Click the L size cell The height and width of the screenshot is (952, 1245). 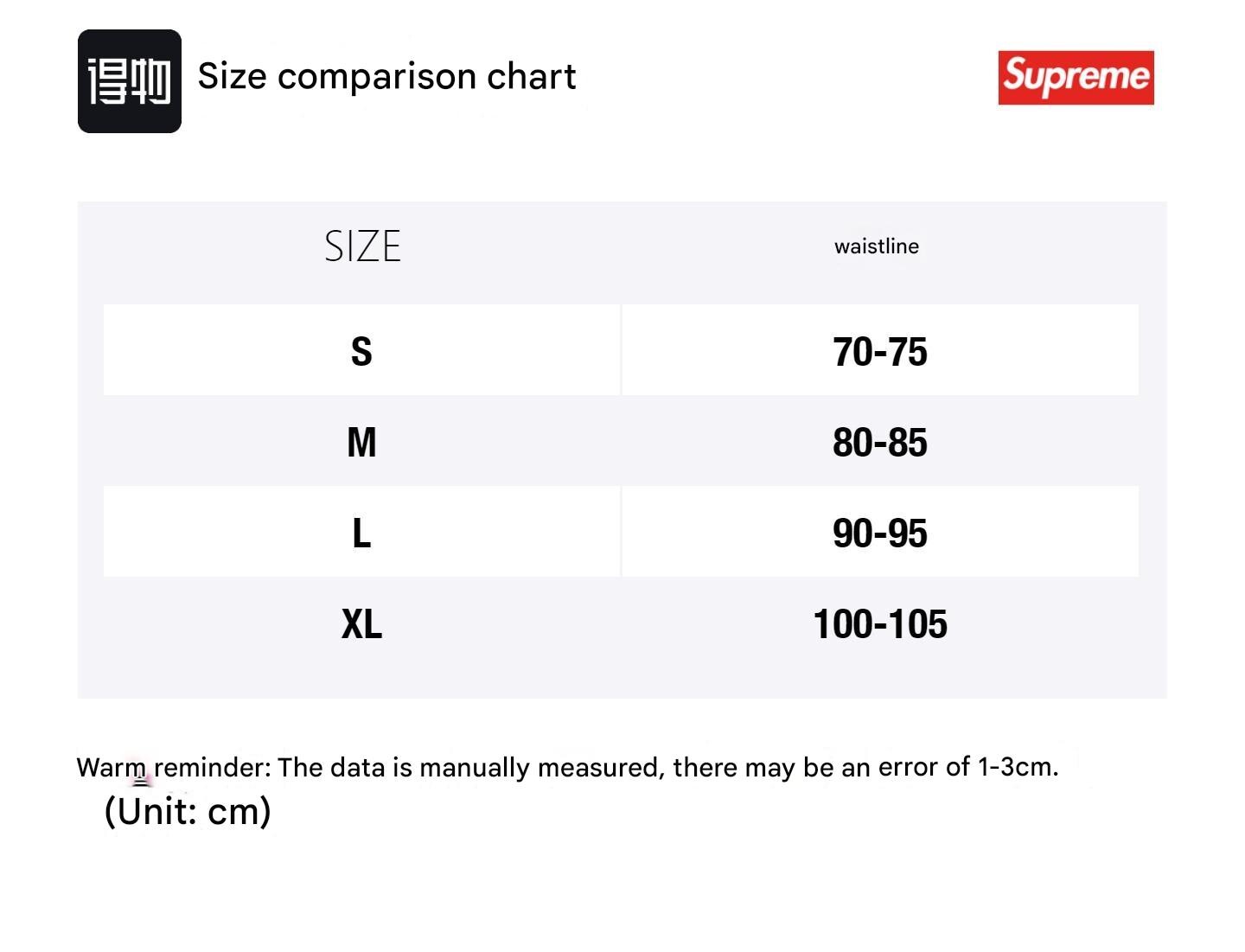point(361,534)
